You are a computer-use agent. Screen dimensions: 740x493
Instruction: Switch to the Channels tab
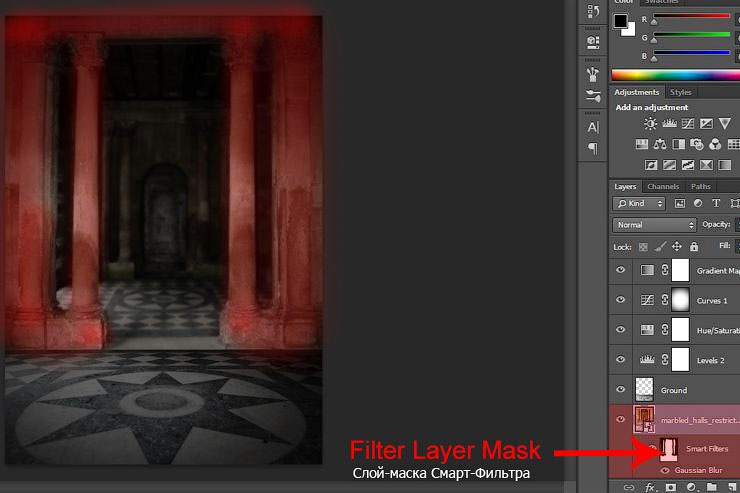663,186
